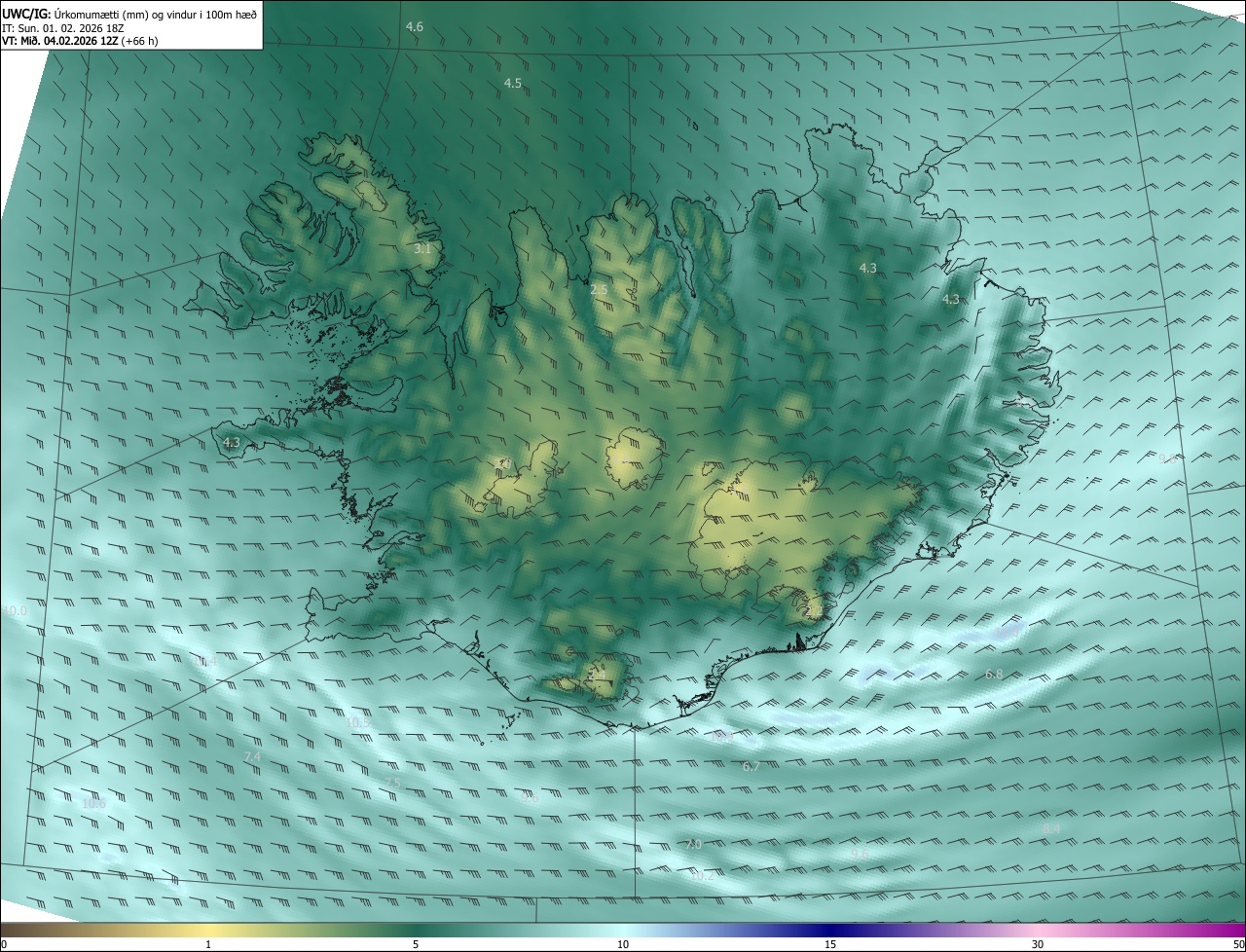Click the 2.2 value label on southeast glacier tip

pyautogui.click(x=814, y=611)
